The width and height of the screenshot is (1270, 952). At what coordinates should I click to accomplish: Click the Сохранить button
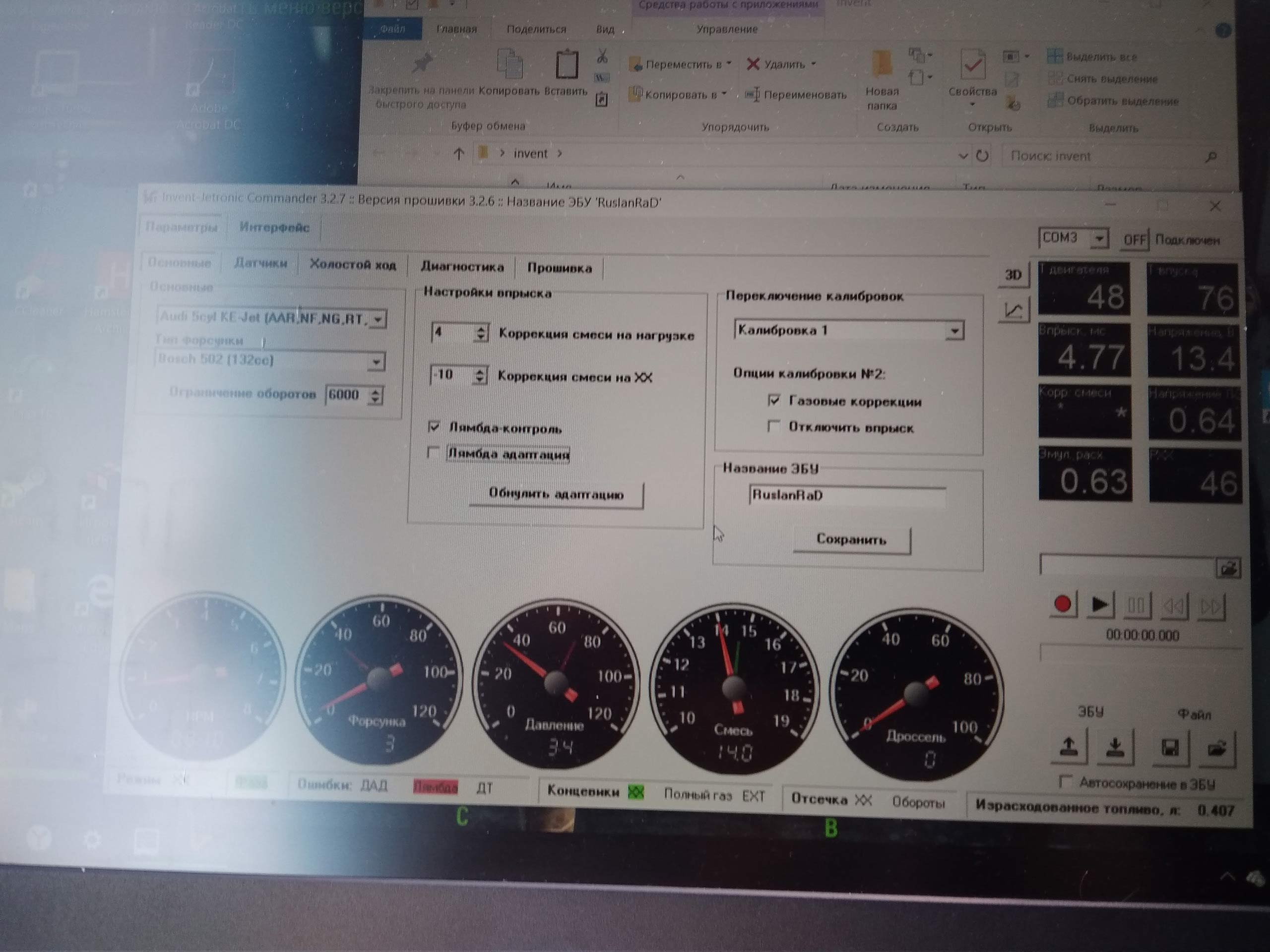click(x=851, y=540)
